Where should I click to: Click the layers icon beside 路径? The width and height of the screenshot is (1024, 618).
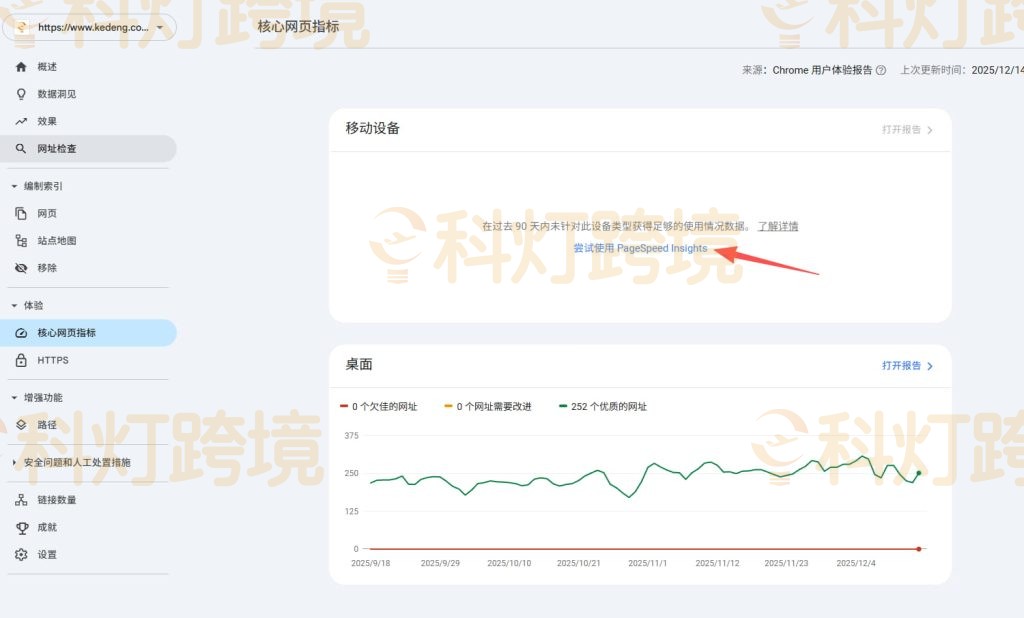21,425
